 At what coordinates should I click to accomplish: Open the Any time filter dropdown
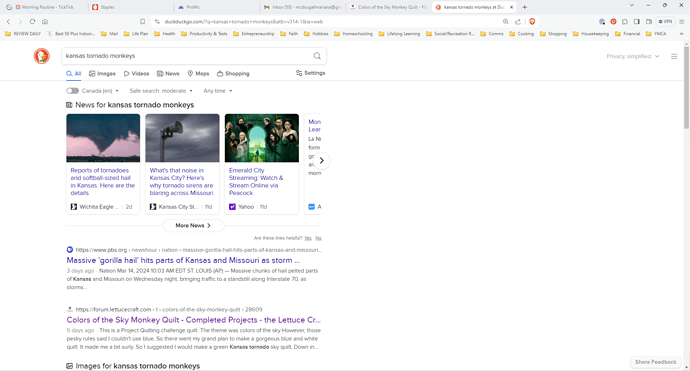(x=218, y=91)
